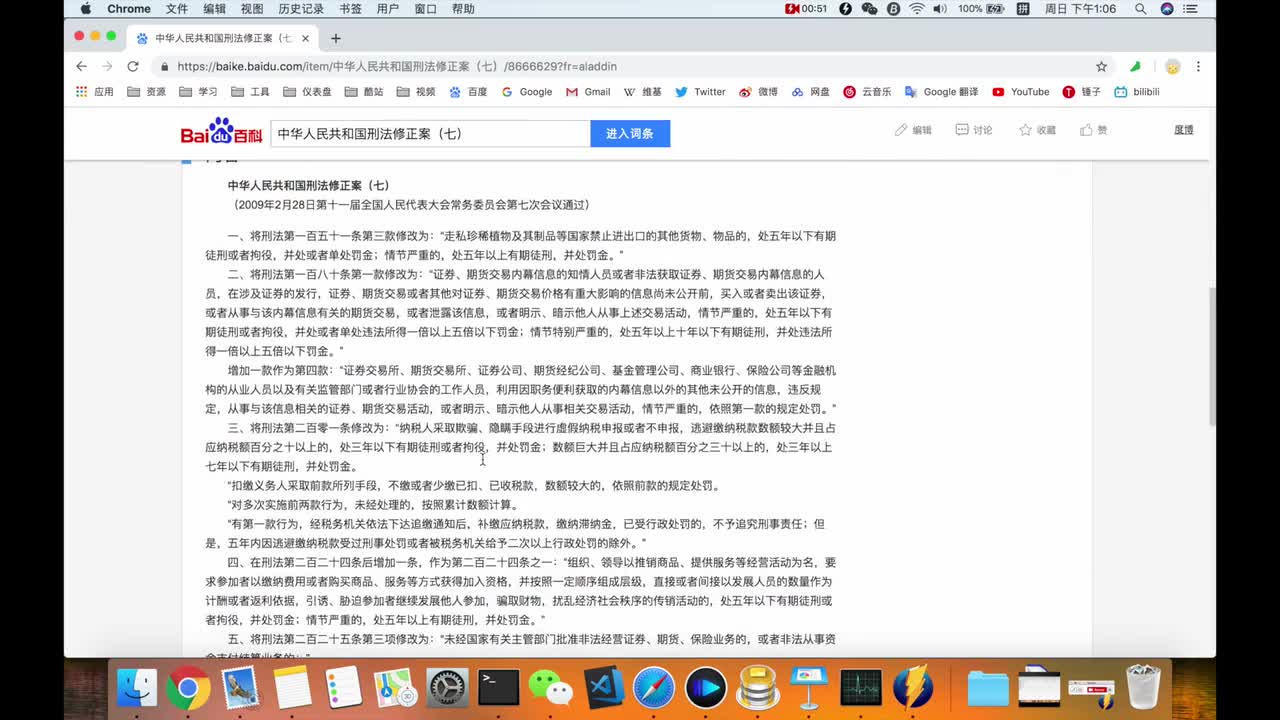Open the 讨论 discussion icon
Viewport: 1280px width, 720px height.
point(962,130)
